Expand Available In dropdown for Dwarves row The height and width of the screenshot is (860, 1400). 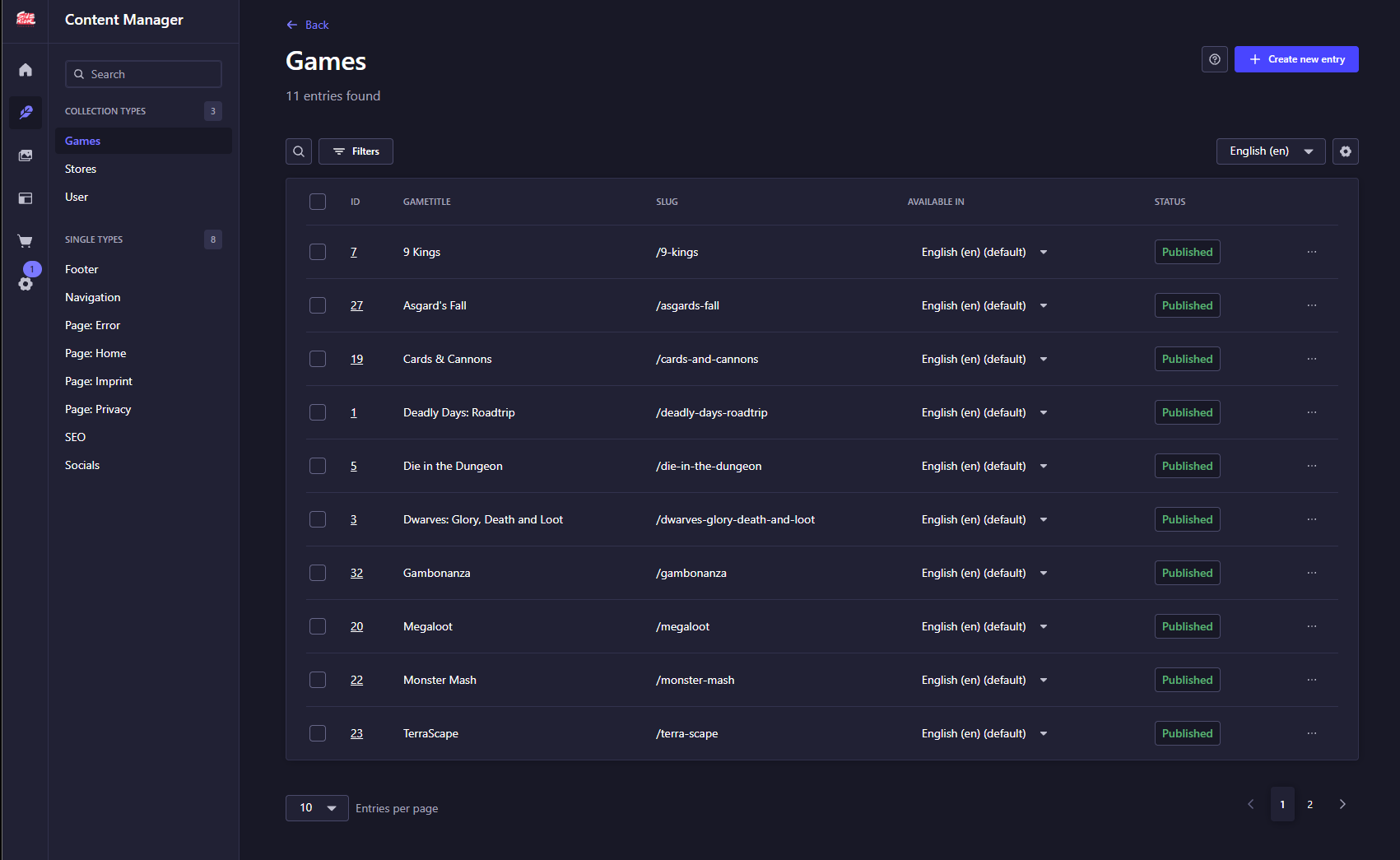pos(1044,519)
